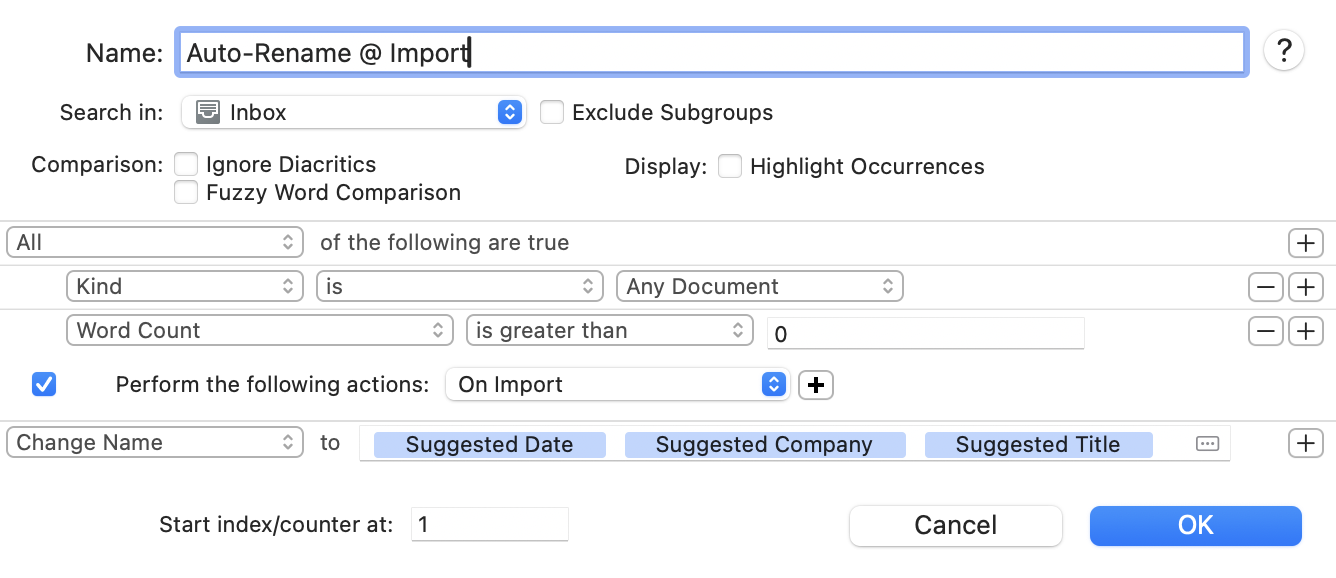Toggle Ignore Diacritics option

coord(186,165)
